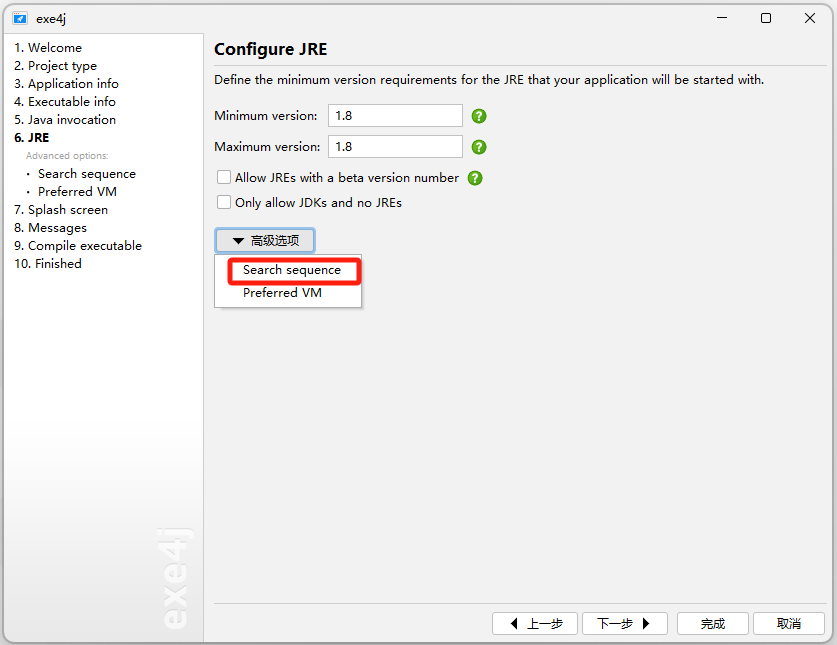Open step 5. Java invocation

point(65,120)
